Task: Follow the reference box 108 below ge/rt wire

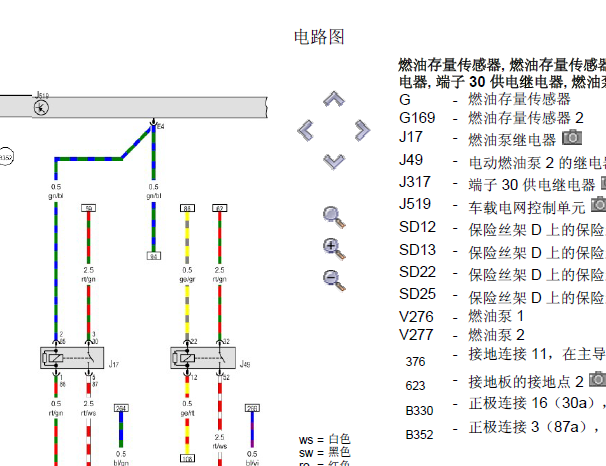Action: (187, 459)
